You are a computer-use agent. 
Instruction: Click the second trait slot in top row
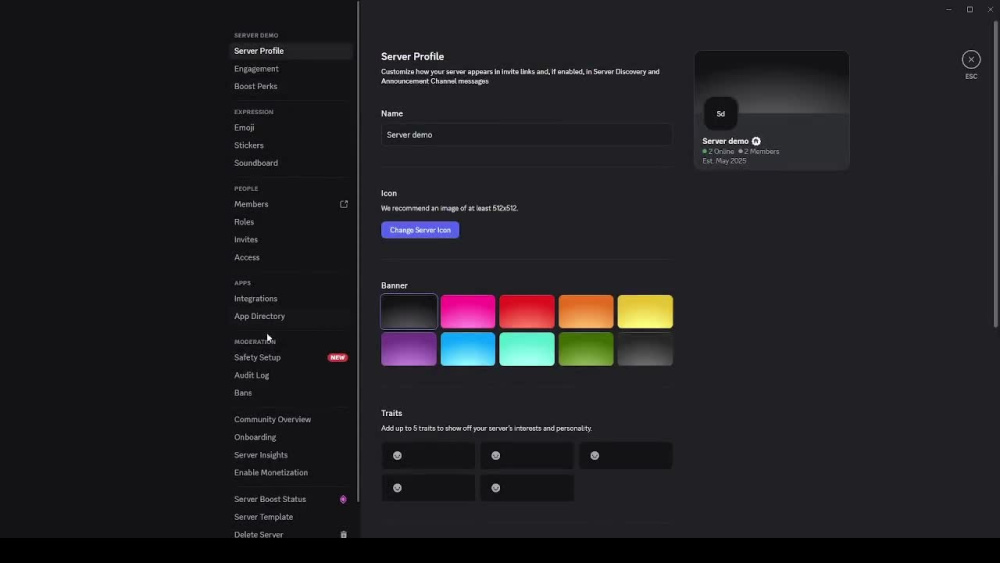pos(527,456)
